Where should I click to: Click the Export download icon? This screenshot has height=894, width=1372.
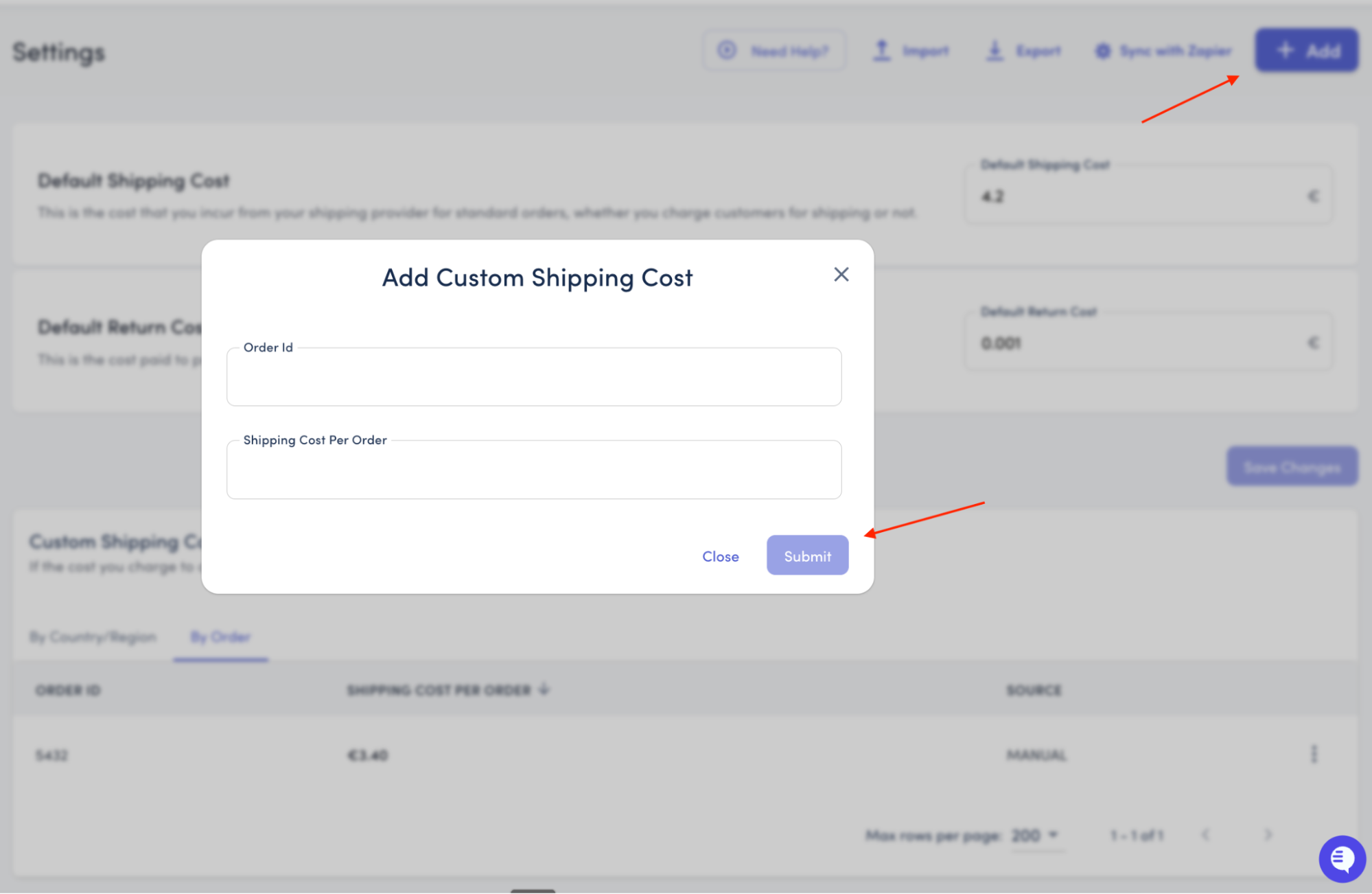pos(995,50)
